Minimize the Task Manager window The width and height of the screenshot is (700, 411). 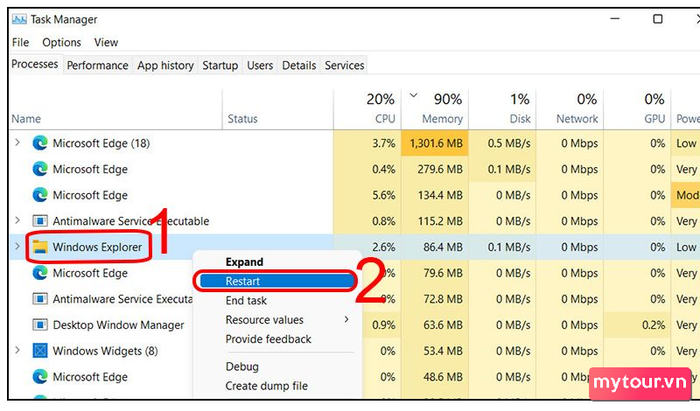(x=615, y=19)
